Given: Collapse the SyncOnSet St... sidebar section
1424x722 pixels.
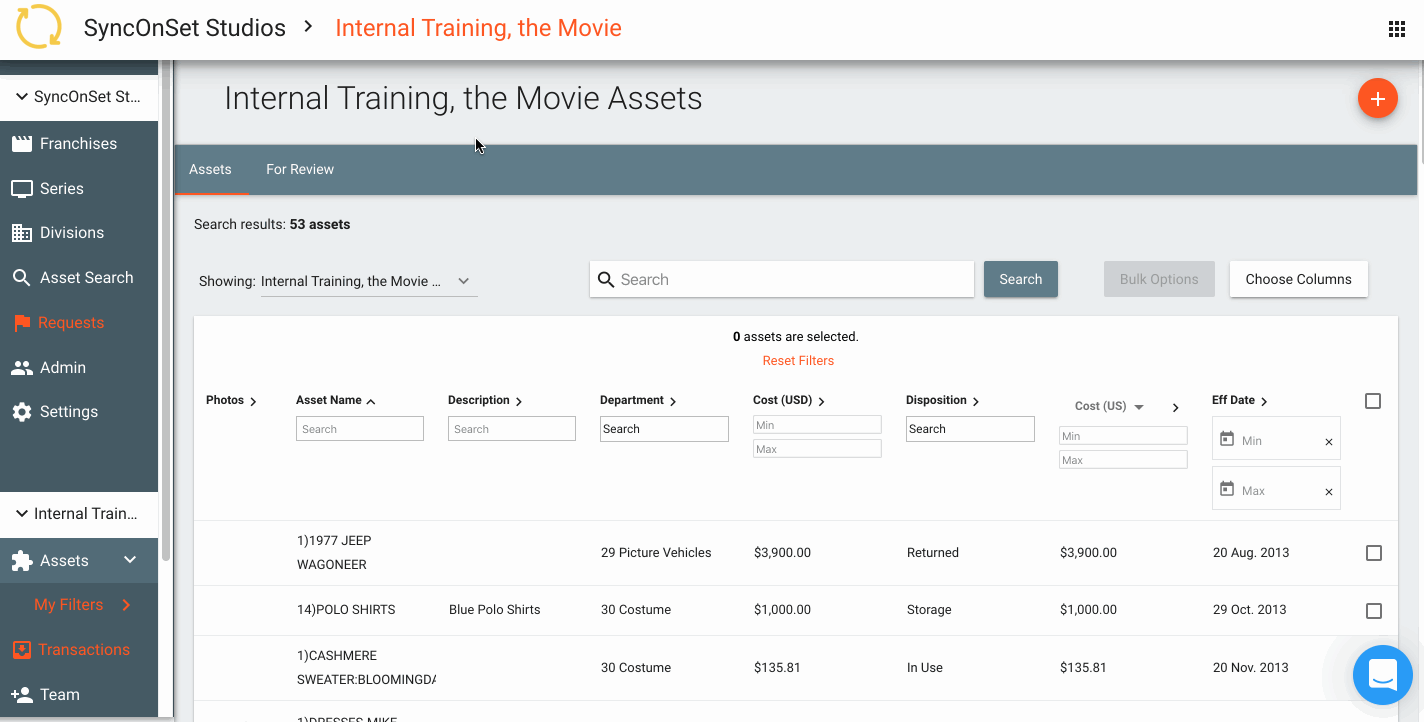Looking at the screenshot, I should pos(22,97).
